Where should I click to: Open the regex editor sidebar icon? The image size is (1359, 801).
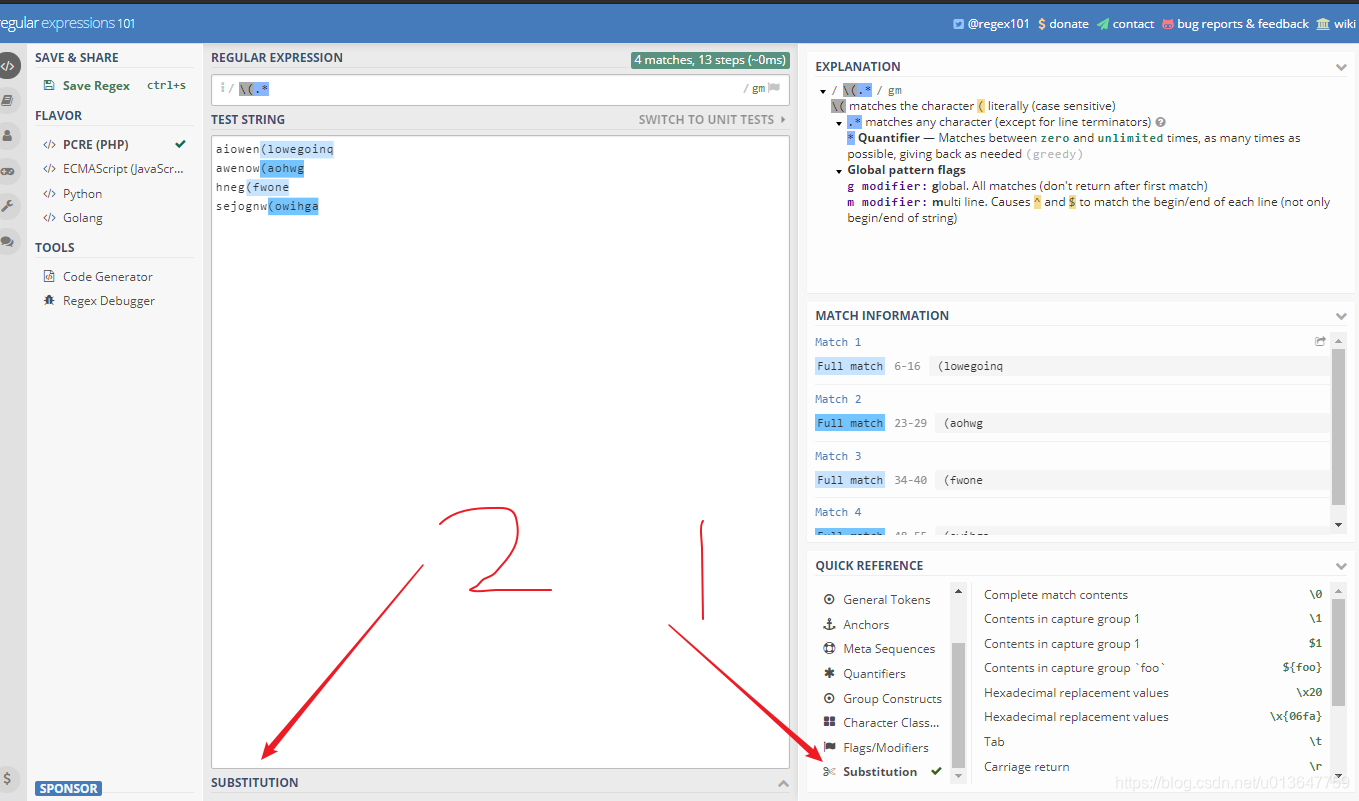coord(8,67)
